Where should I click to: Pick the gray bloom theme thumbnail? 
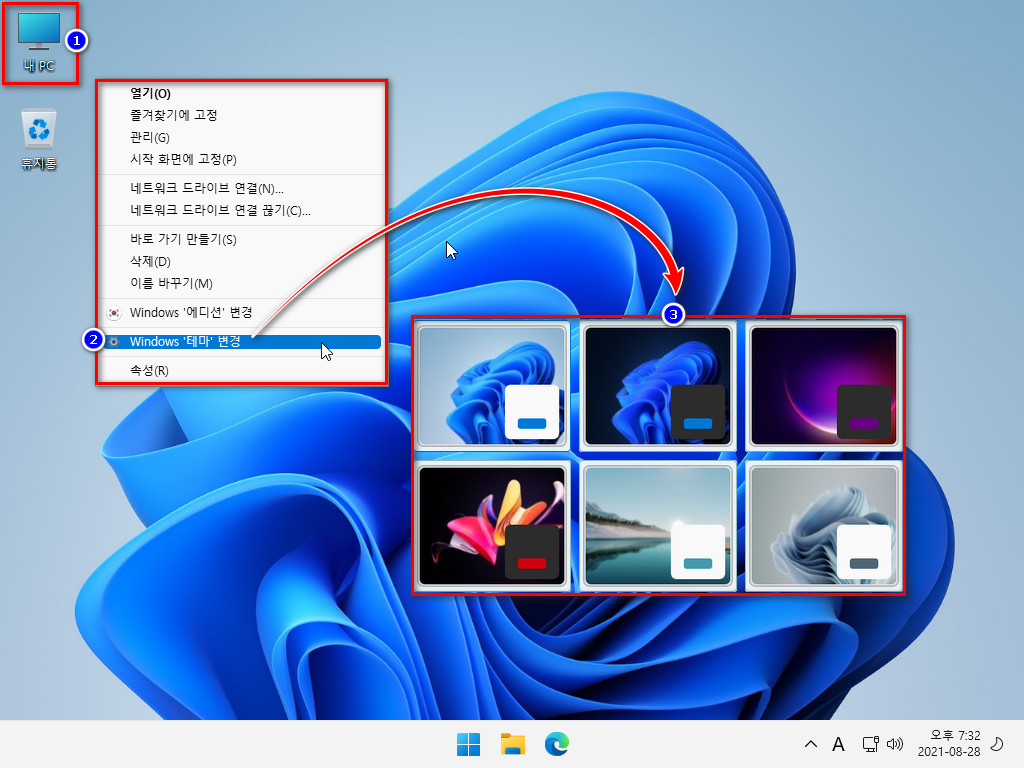824,526
